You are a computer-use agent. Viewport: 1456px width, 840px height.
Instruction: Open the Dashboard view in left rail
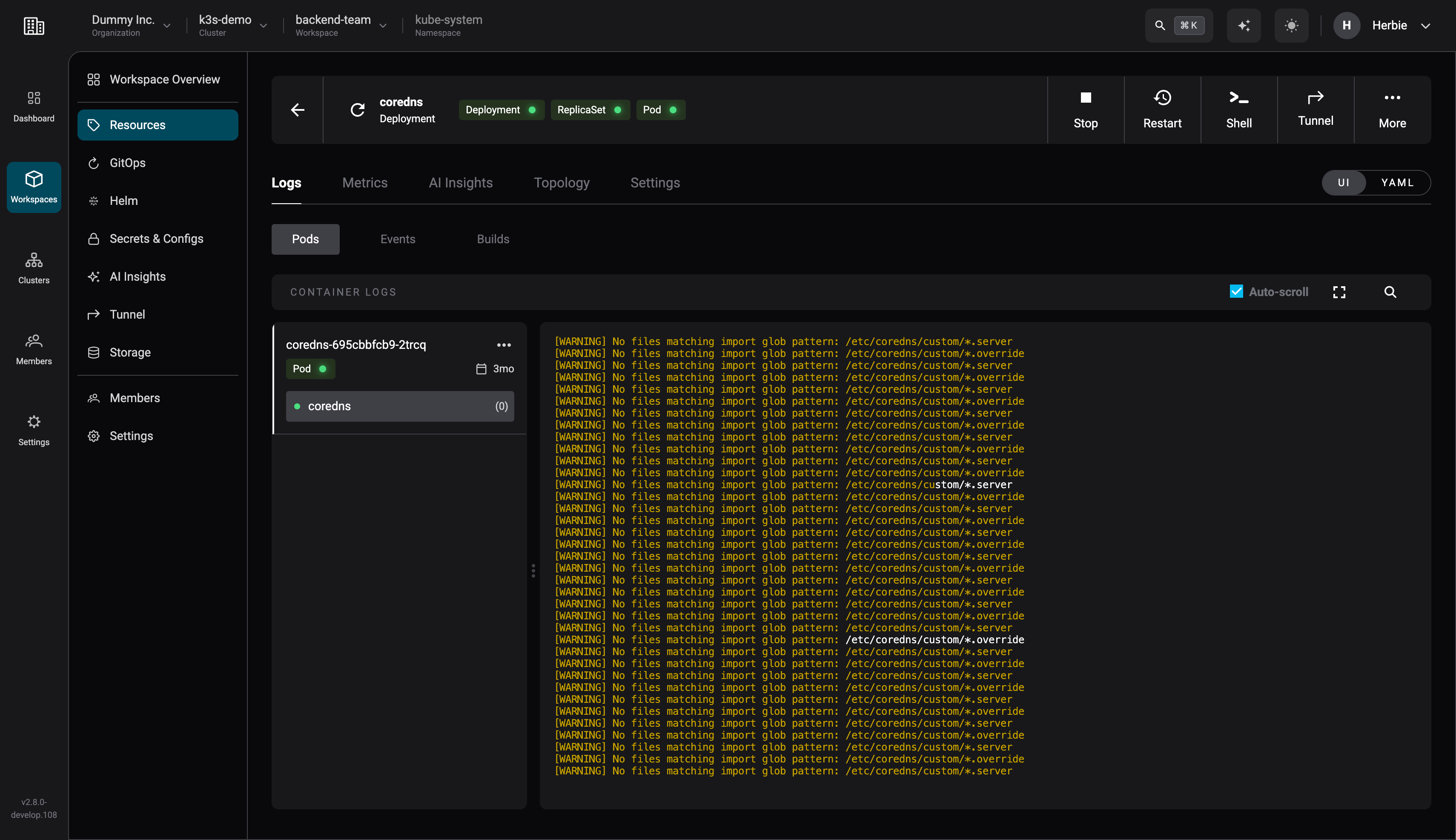point(34,107)
